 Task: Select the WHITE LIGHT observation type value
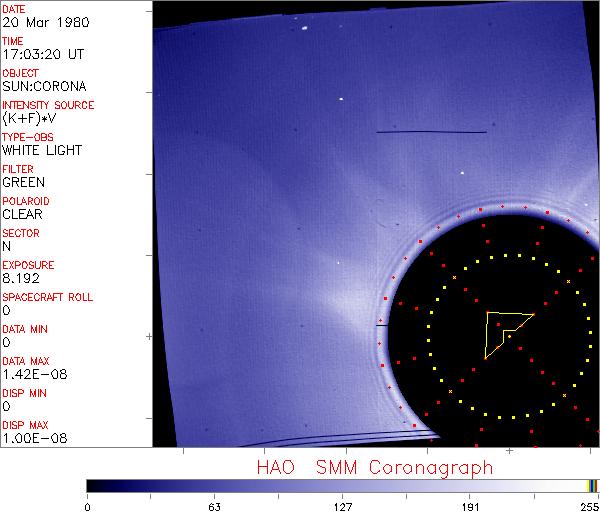click(42, 151)
